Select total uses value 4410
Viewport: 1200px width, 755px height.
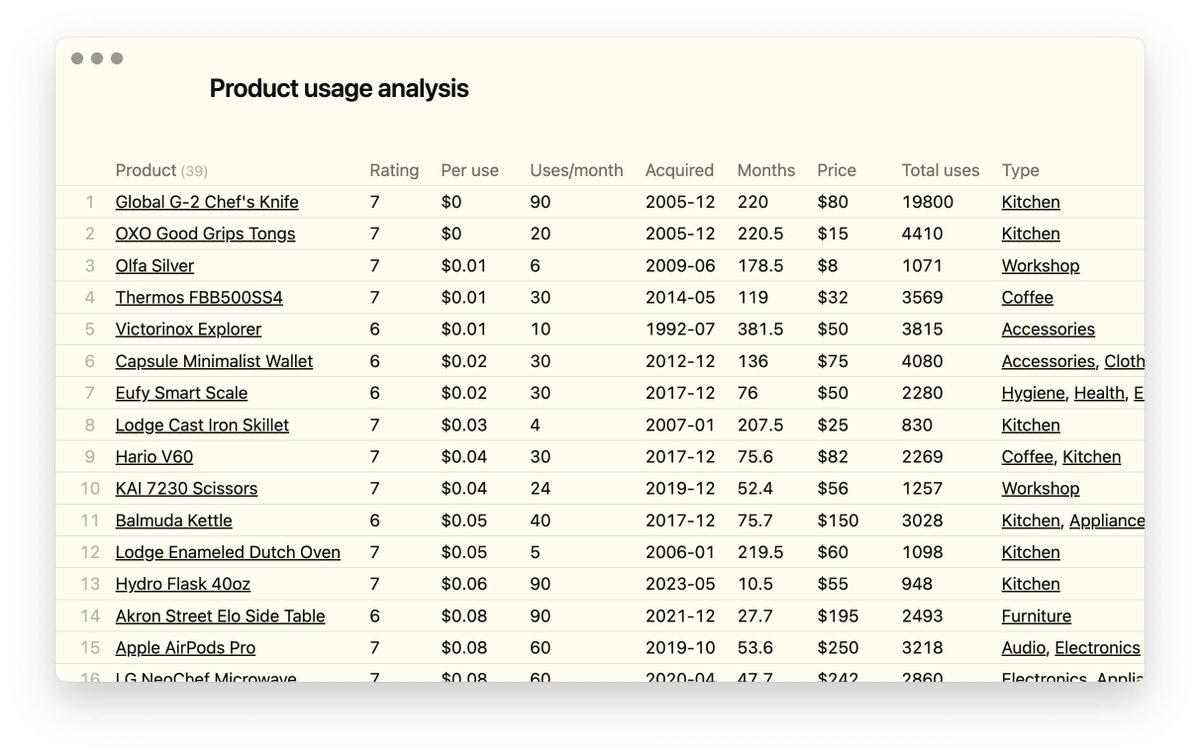point(922,234)
